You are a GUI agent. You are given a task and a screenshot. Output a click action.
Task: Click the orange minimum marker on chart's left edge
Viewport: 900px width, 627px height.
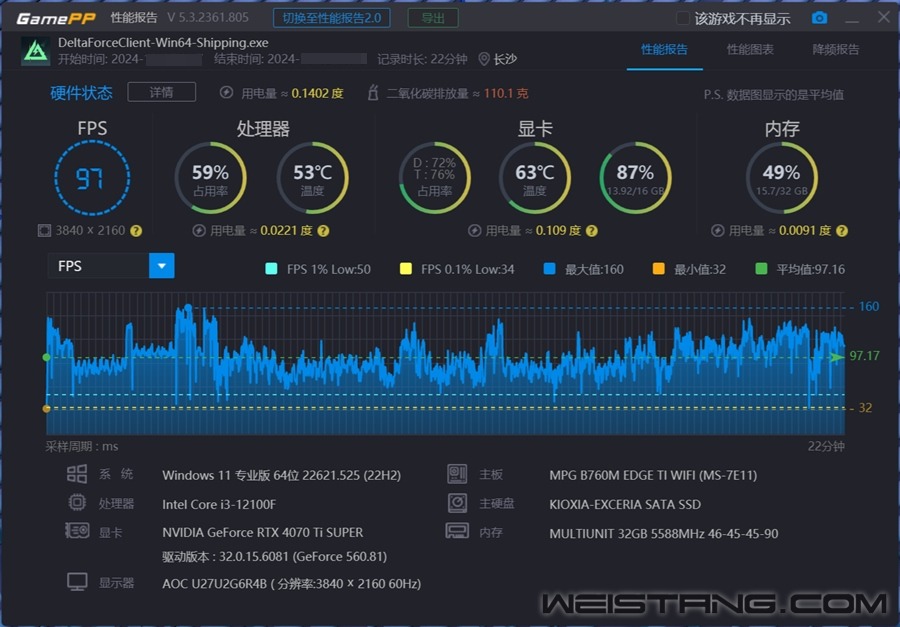coord(46,408)
